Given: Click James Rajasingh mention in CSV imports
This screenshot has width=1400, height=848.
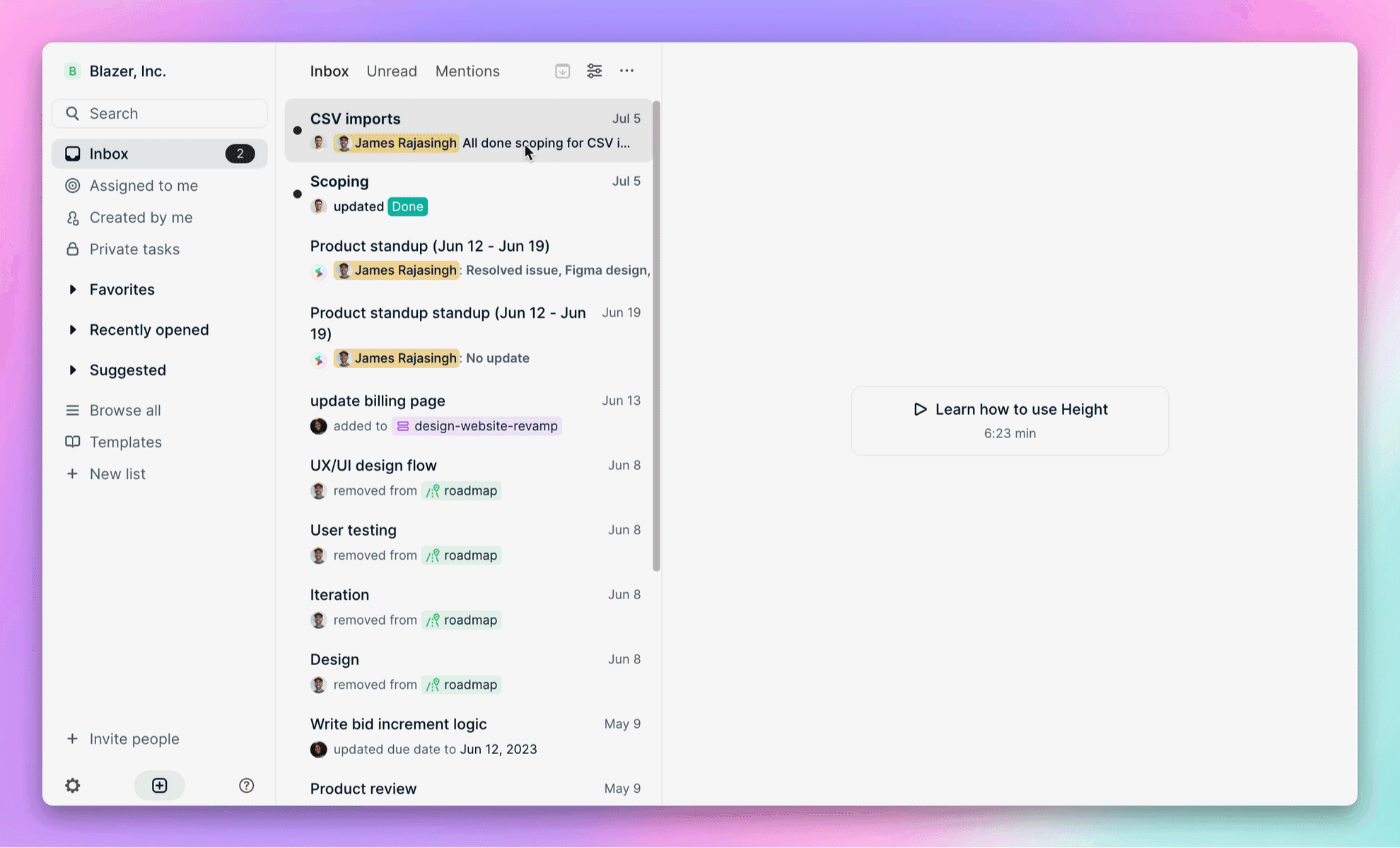Looking at the screenshot, I should (x=397, y=143).
